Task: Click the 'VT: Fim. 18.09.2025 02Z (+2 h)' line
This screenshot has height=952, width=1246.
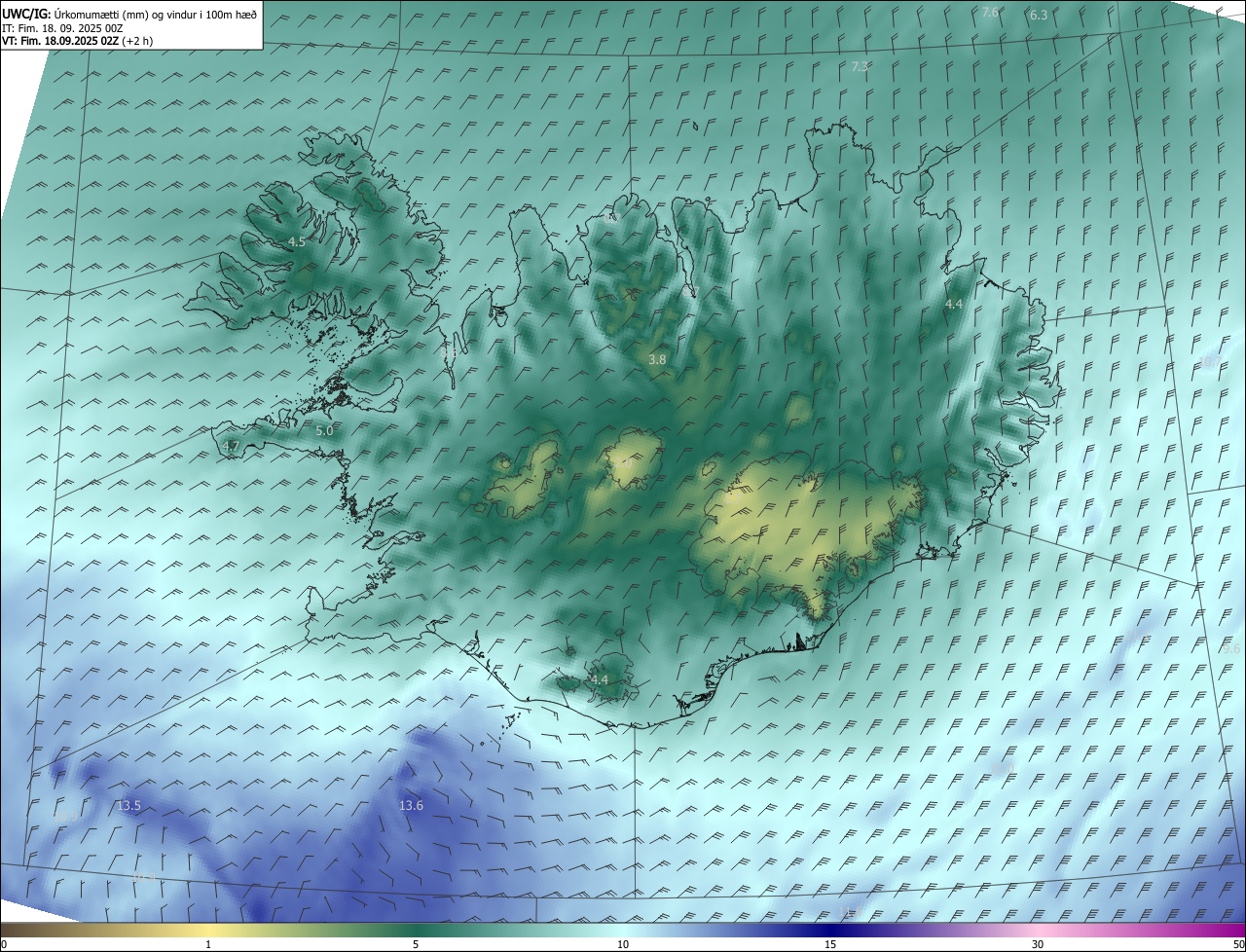Action: (x=77, y=41)
